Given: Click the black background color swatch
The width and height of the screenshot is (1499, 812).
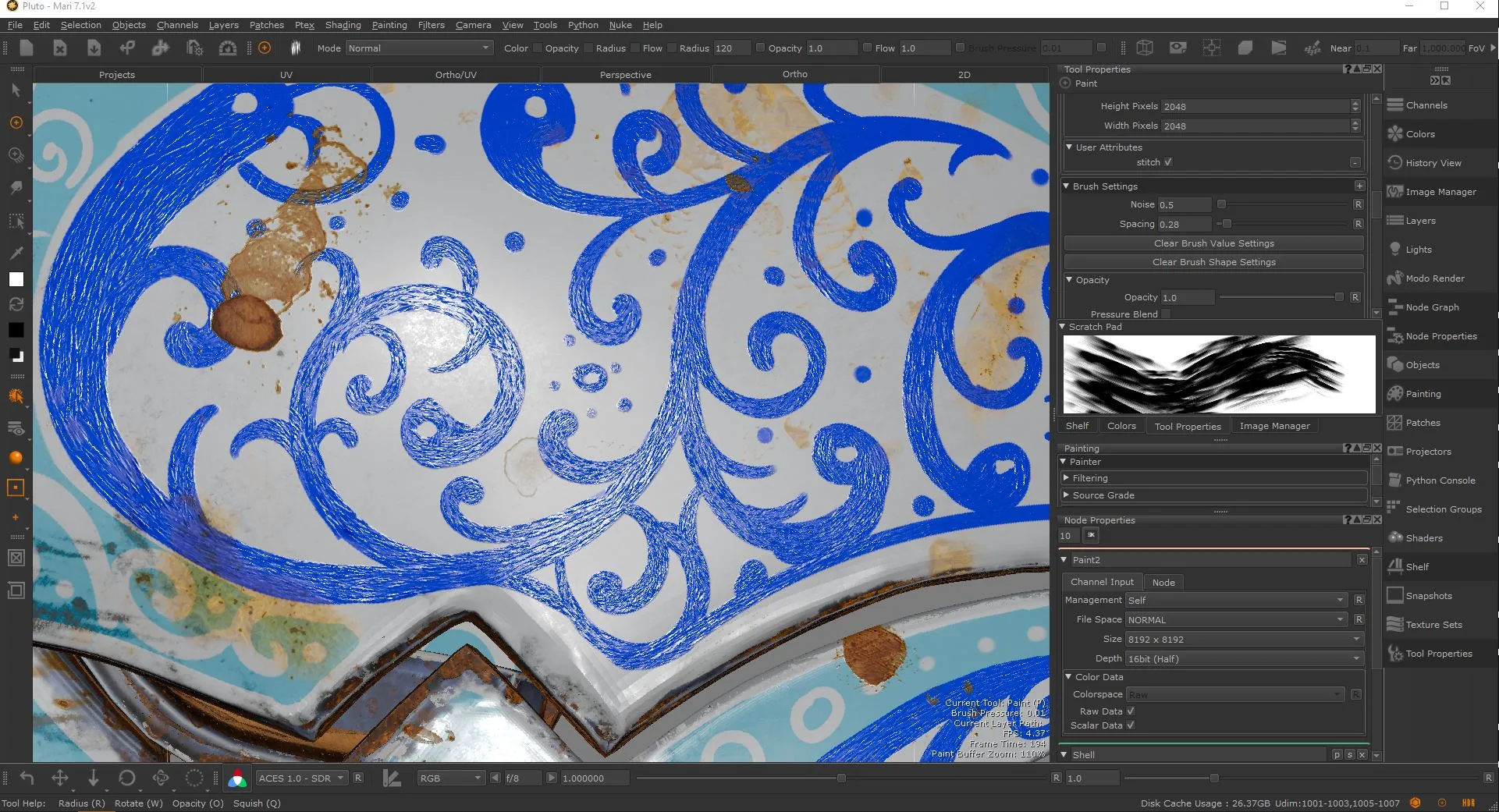Looking at the screenshot, I should point(16,330).
